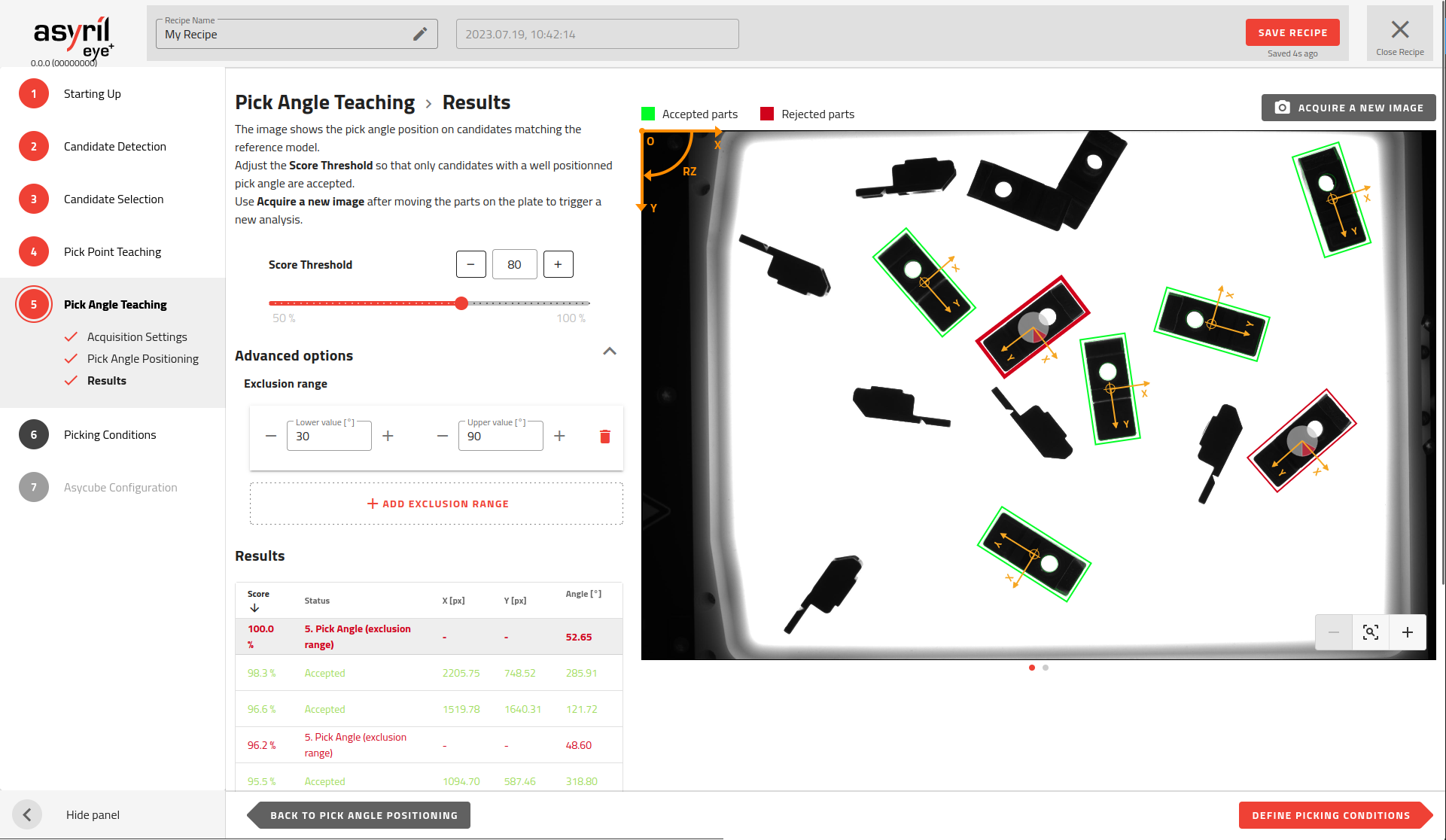Increase Score Threshold with plus button
This screenshot has height=840, width=1446.
558,264
